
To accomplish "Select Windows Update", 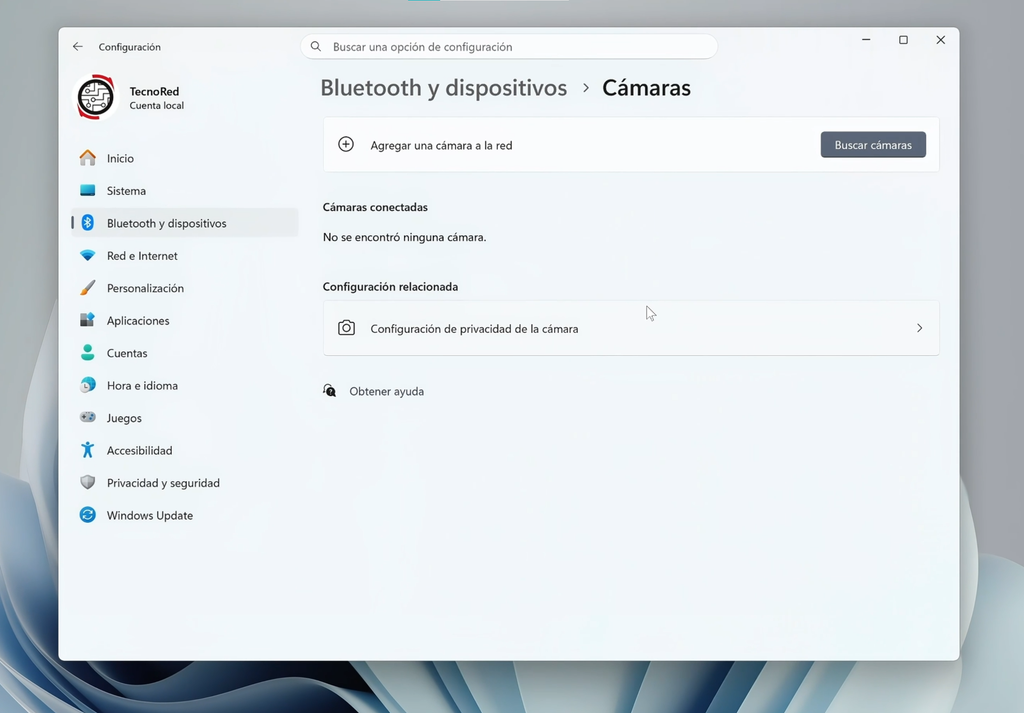I will 185,515.
